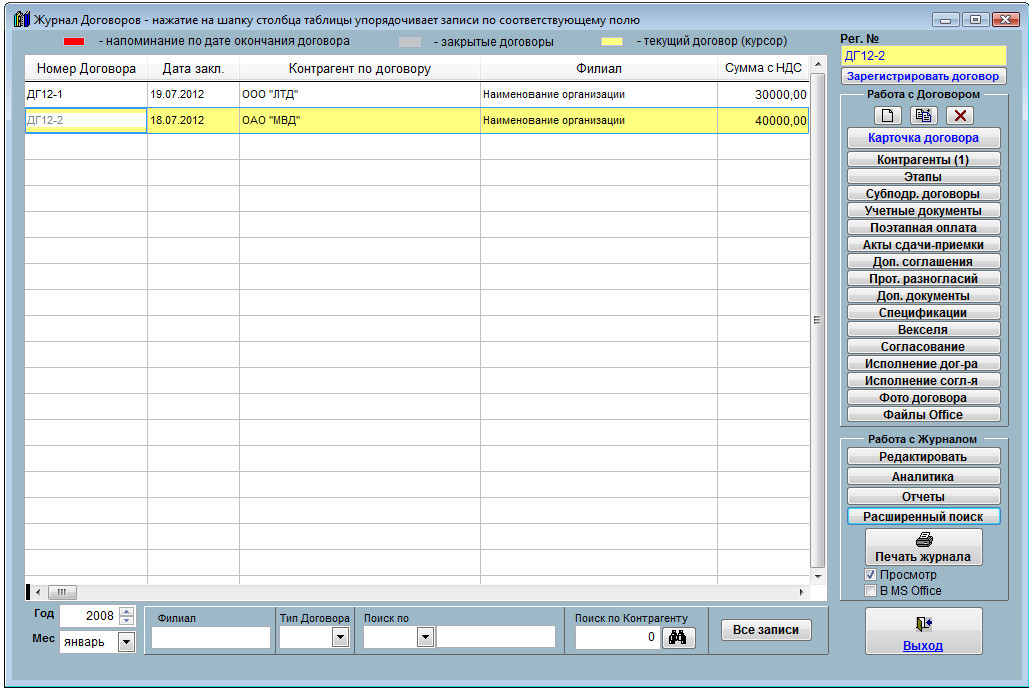Image resolution: width=1029 pixels, height=689 pixels.
Task: Click the Филиал filter input field
Action: click(211, 637)
